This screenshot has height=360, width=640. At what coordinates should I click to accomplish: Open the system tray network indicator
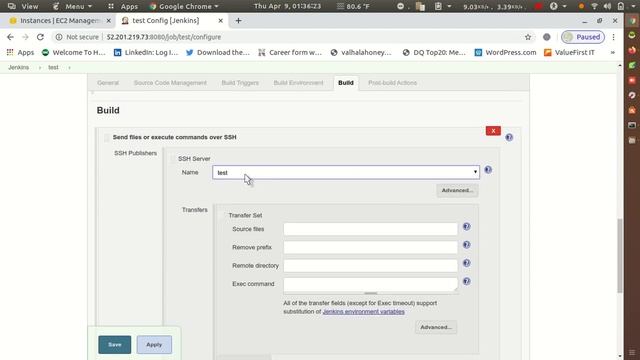point(594,6)
